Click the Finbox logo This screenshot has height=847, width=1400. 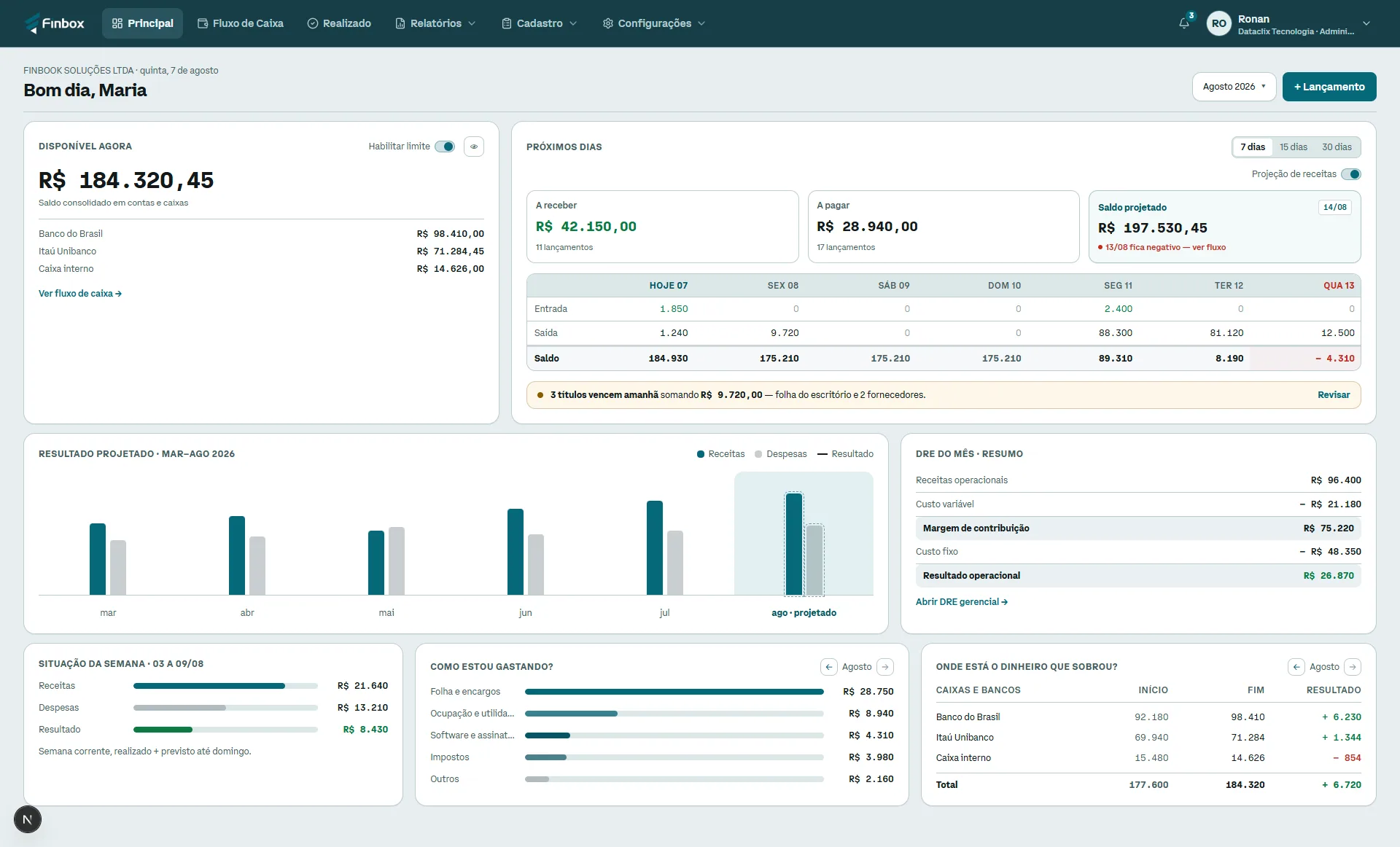[x=55, y=23]
